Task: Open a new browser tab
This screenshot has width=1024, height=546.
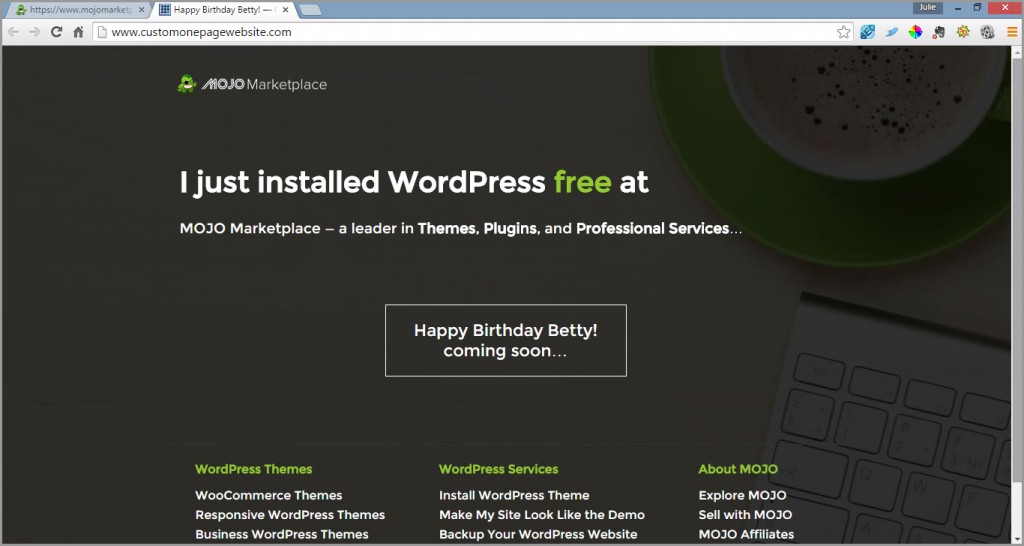Action: [x=310, y=10]
